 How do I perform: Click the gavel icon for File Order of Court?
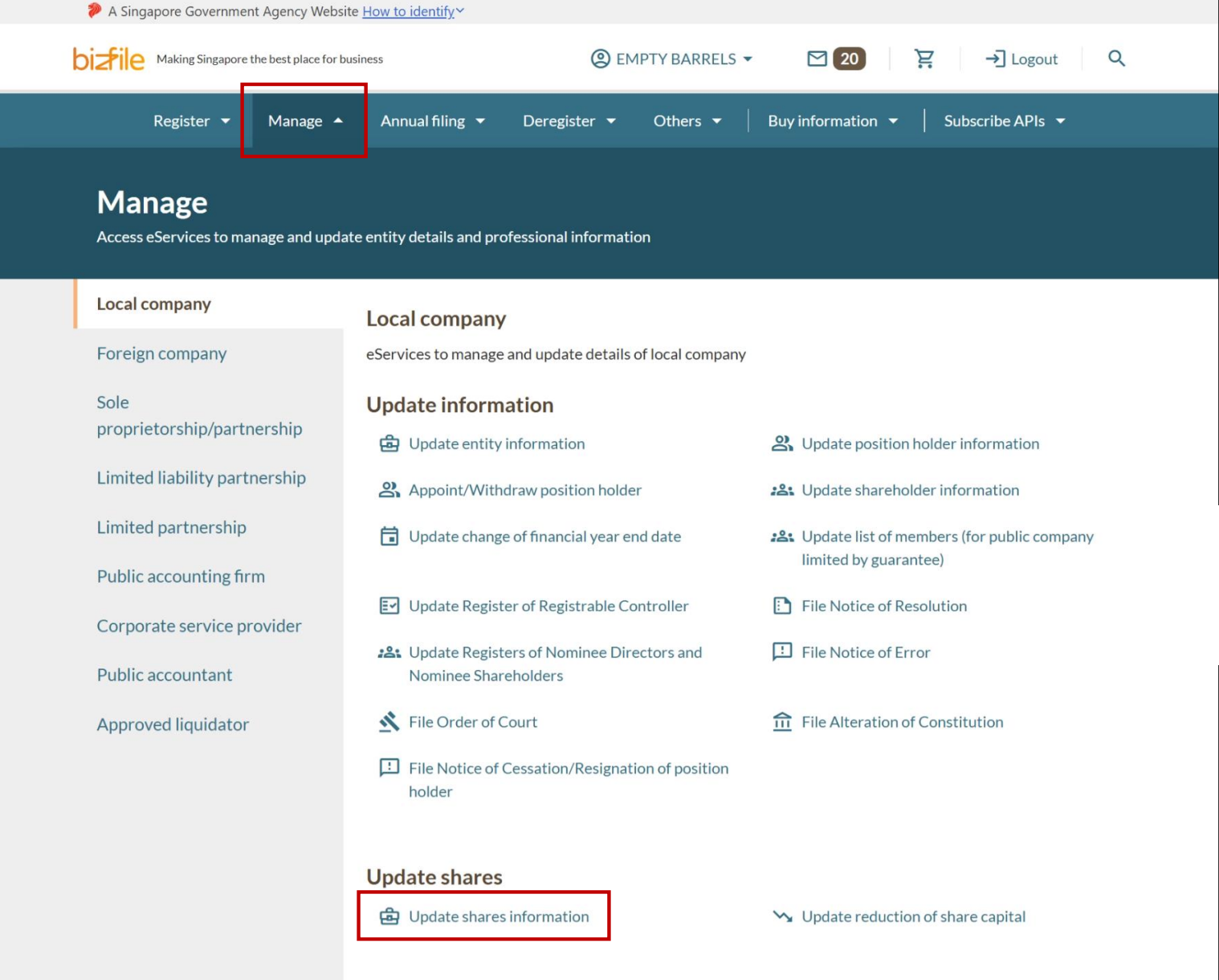389,722
